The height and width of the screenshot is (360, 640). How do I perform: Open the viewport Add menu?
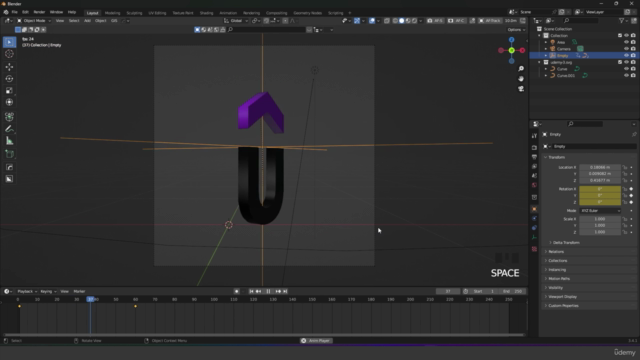click(87, 21)
